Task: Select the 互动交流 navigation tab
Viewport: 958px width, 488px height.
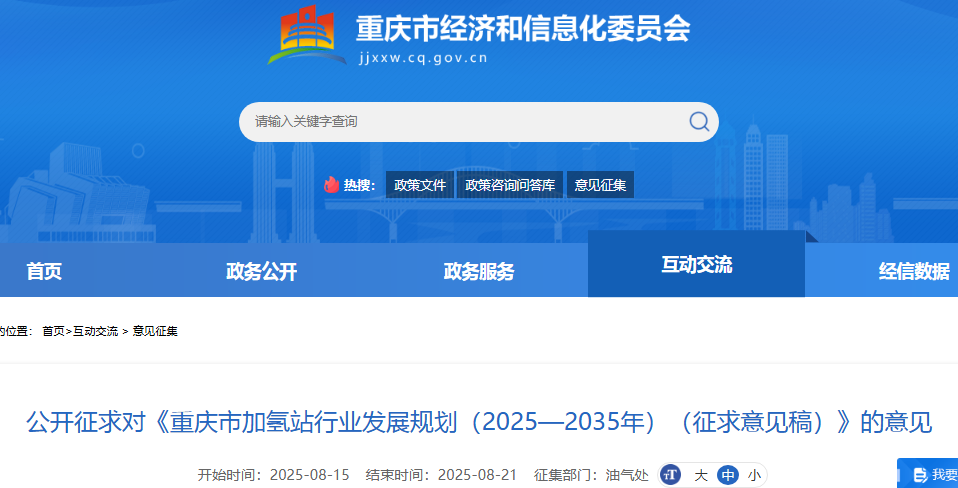Action: pyautogui.click(x=696, y=265)
